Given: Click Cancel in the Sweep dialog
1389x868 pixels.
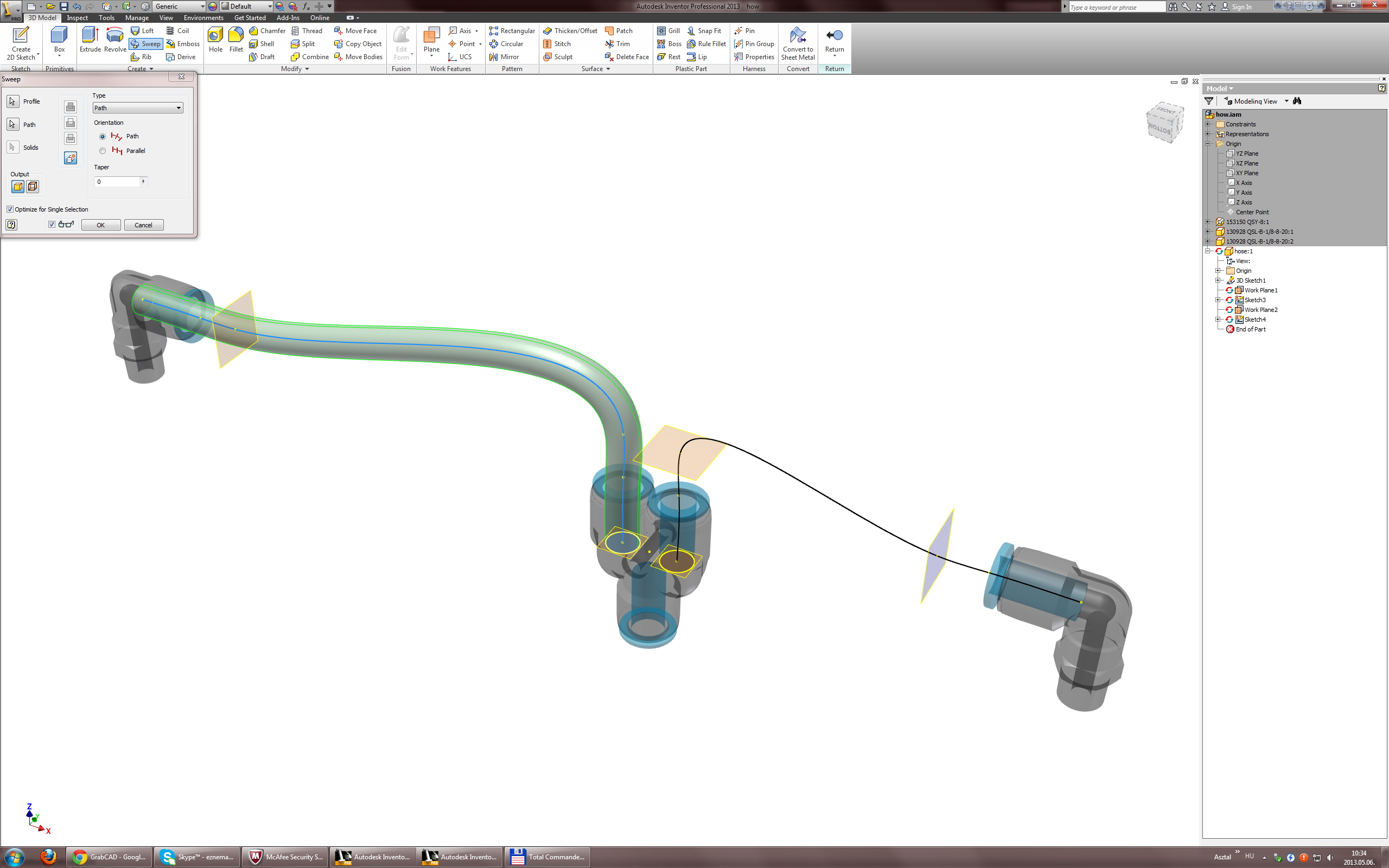Looking at the screenshot, I should click(x=143, y=225).
